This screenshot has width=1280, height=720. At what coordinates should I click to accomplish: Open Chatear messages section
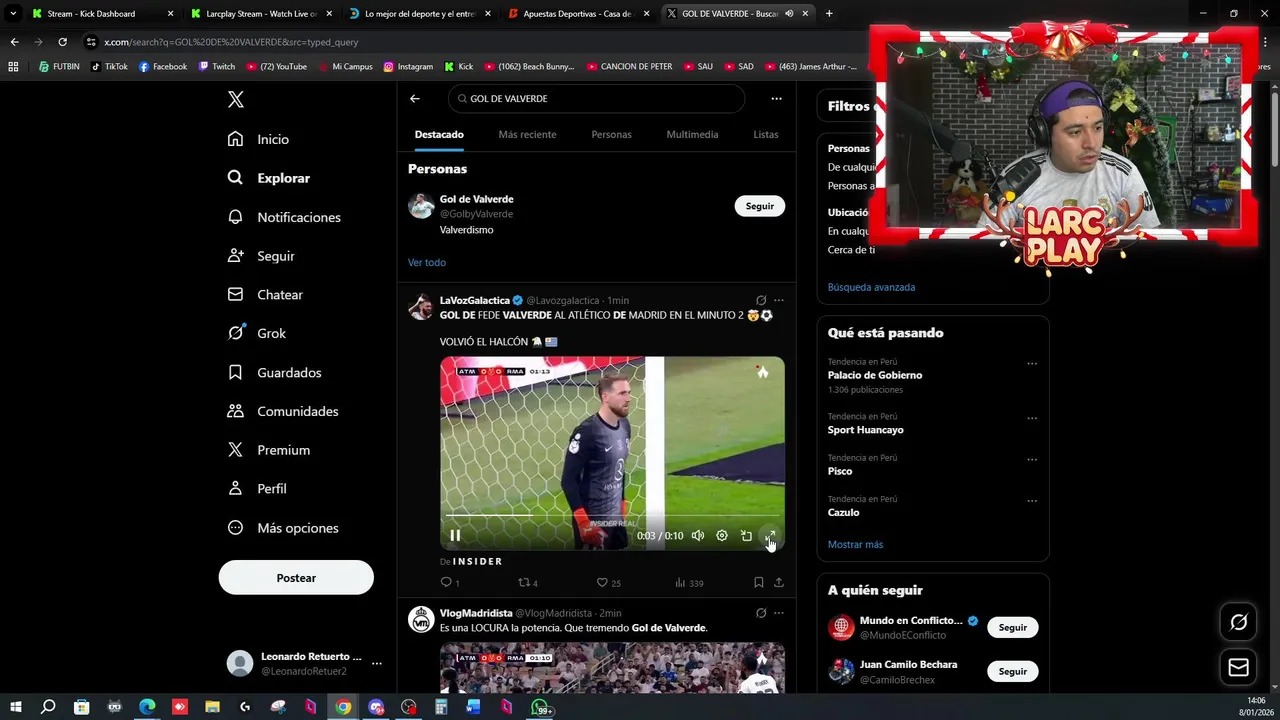coord(265,295)
